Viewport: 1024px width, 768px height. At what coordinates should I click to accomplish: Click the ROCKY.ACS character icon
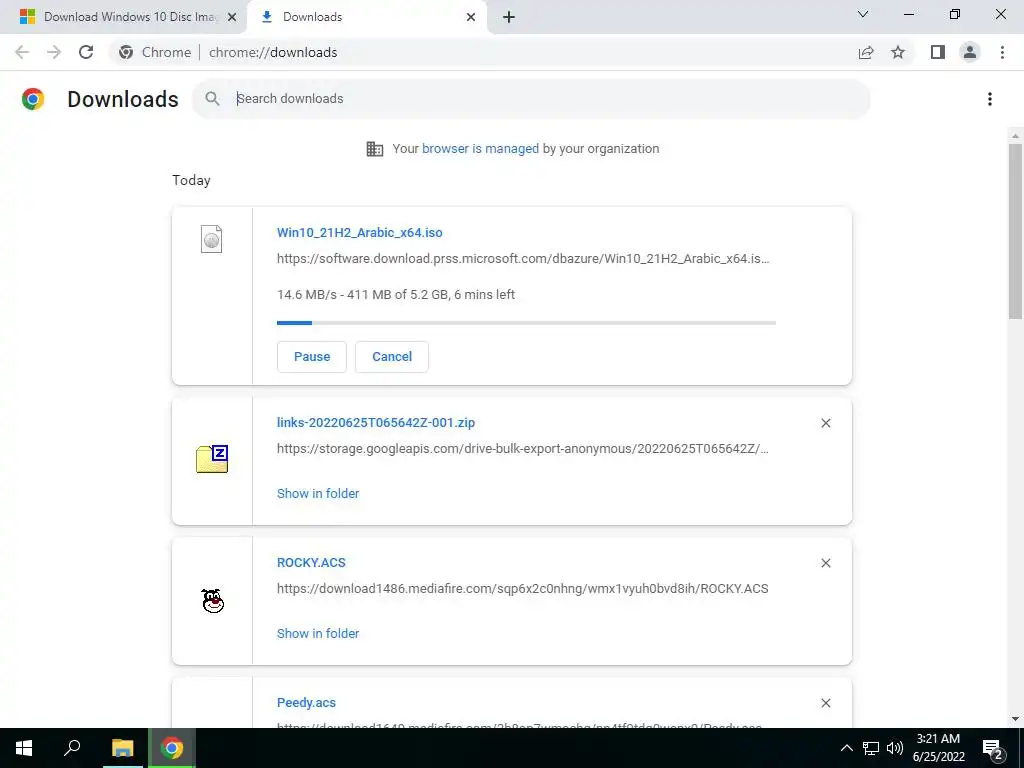(213, 600)
